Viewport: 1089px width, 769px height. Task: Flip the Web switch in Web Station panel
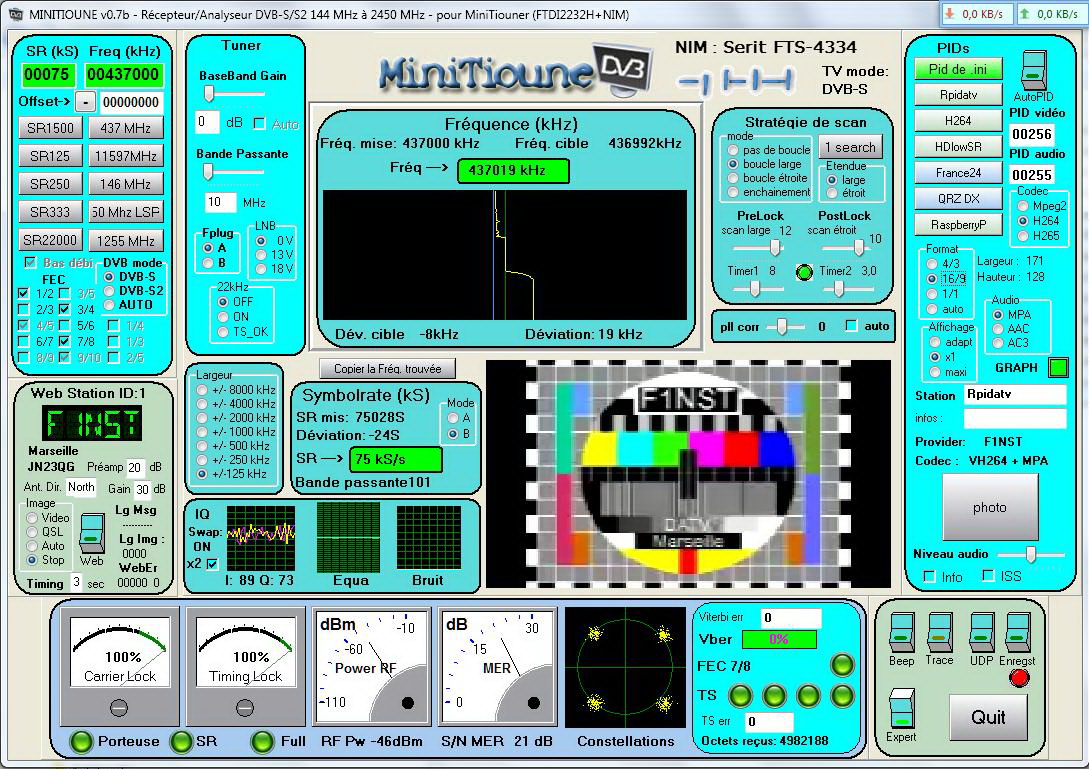[92, 533]
